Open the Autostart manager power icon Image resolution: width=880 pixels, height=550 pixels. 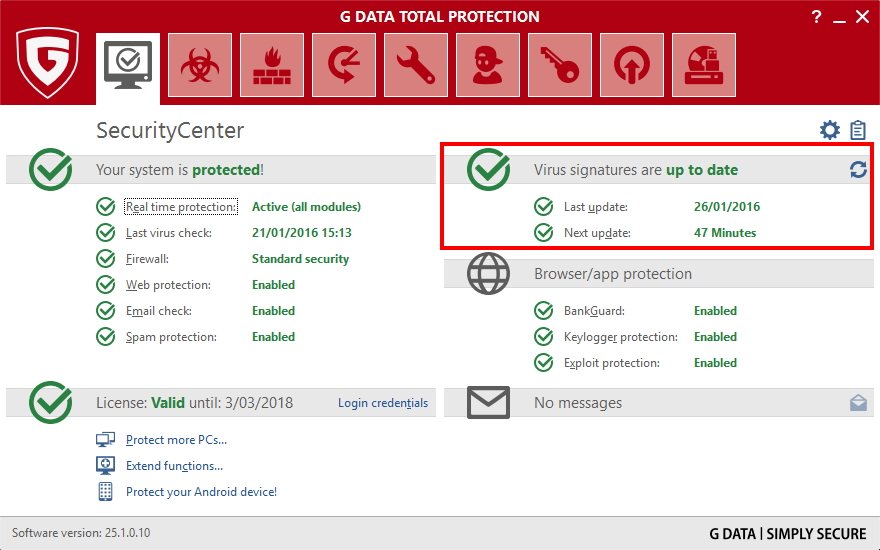[632, 65]
